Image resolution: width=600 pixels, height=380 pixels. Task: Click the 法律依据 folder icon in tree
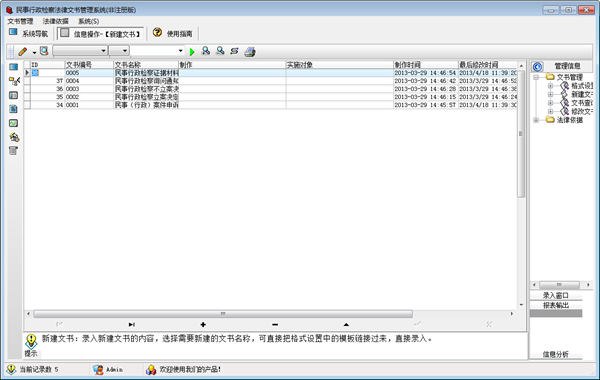550,120
